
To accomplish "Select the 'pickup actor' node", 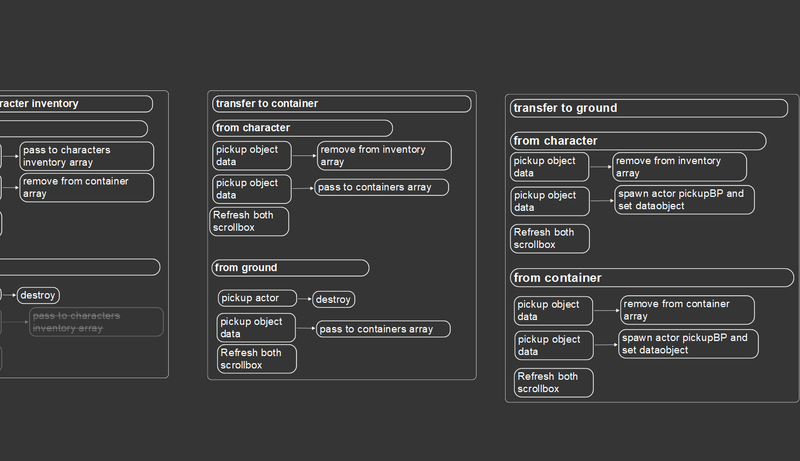I will [x=257, y=298].
